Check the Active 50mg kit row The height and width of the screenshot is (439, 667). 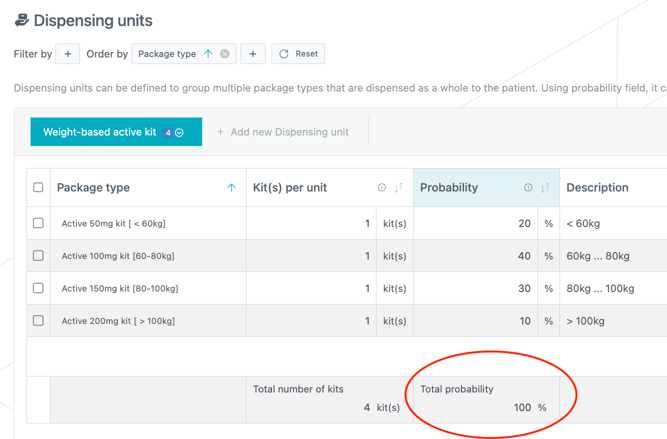point(38,224)
